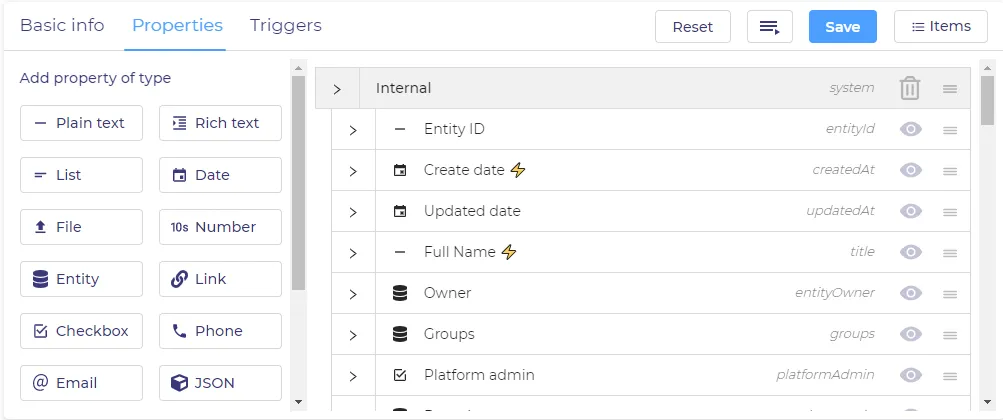Click the plain text dash icon of Full Name

pos(400,252)
